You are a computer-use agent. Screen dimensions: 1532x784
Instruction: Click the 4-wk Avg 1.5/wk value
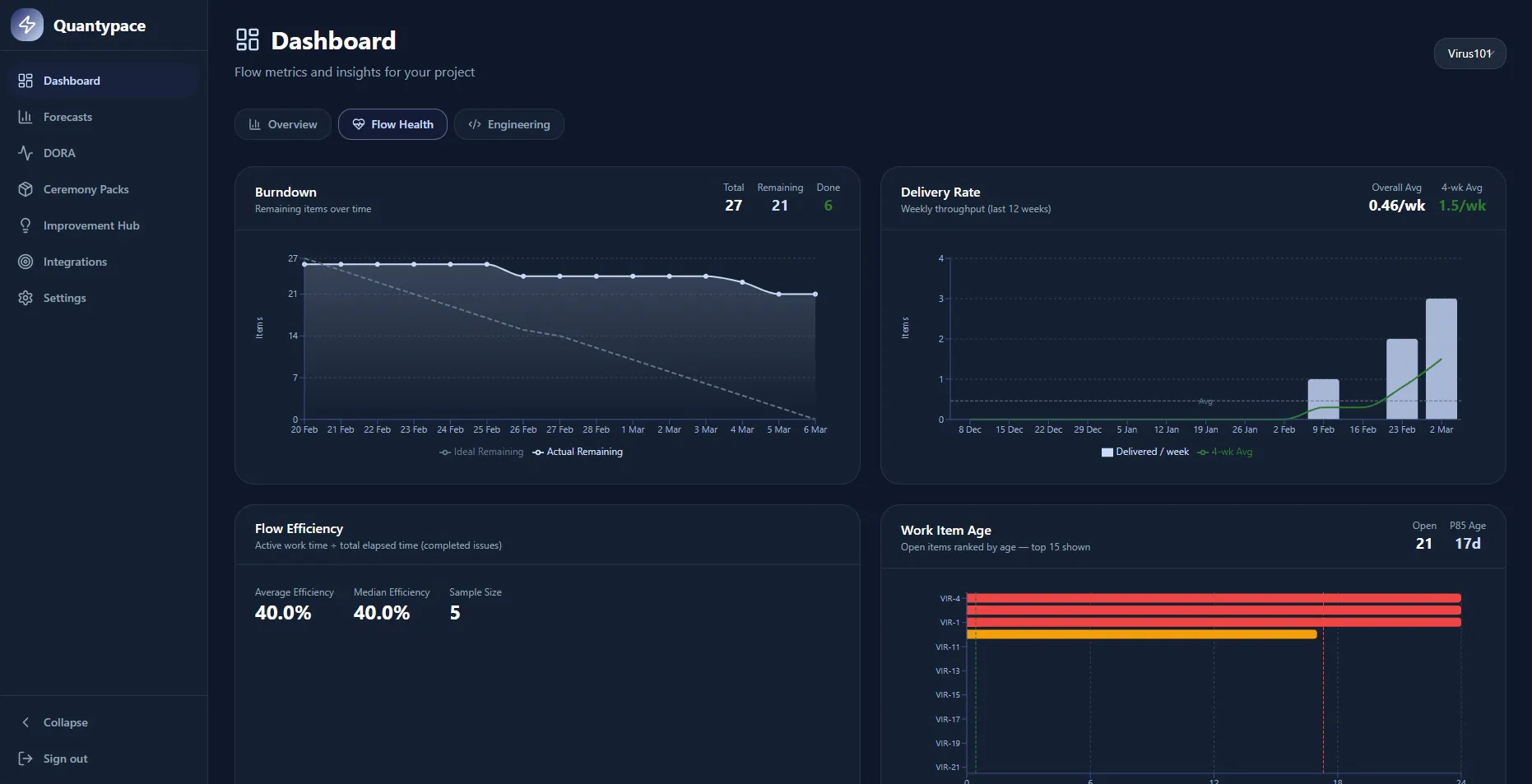(x=1462, y=206)
